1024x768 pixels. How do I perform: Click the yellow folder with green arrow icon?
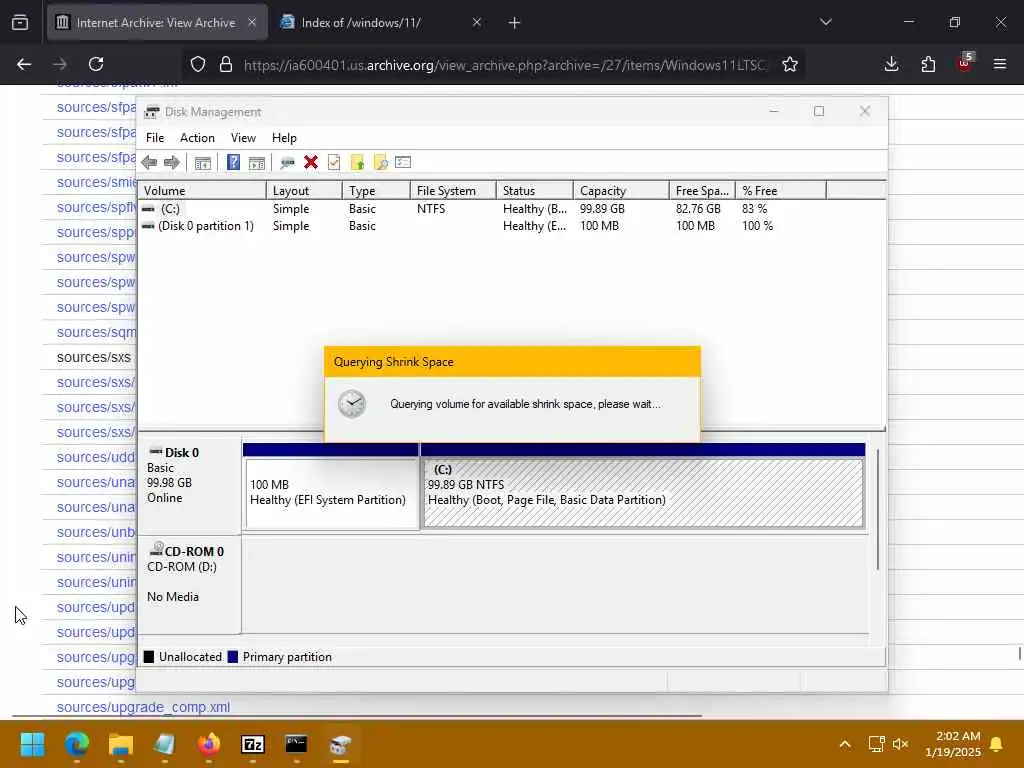[357, 162]
